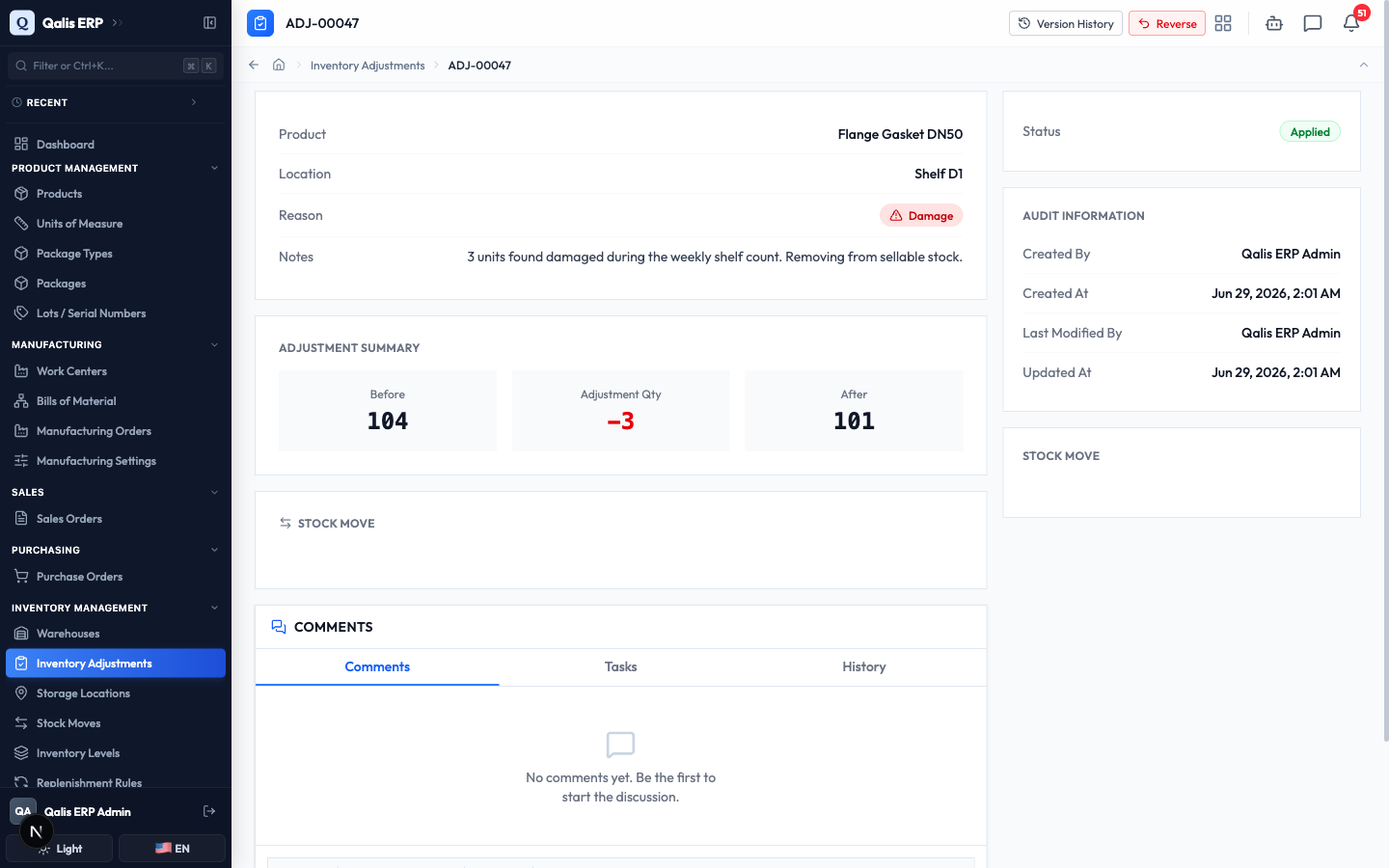The height and width of the screenshot is (868, 1389).
Task: Click the Stock Move arrows icon in main panel
Action: [x=286, y=523]
